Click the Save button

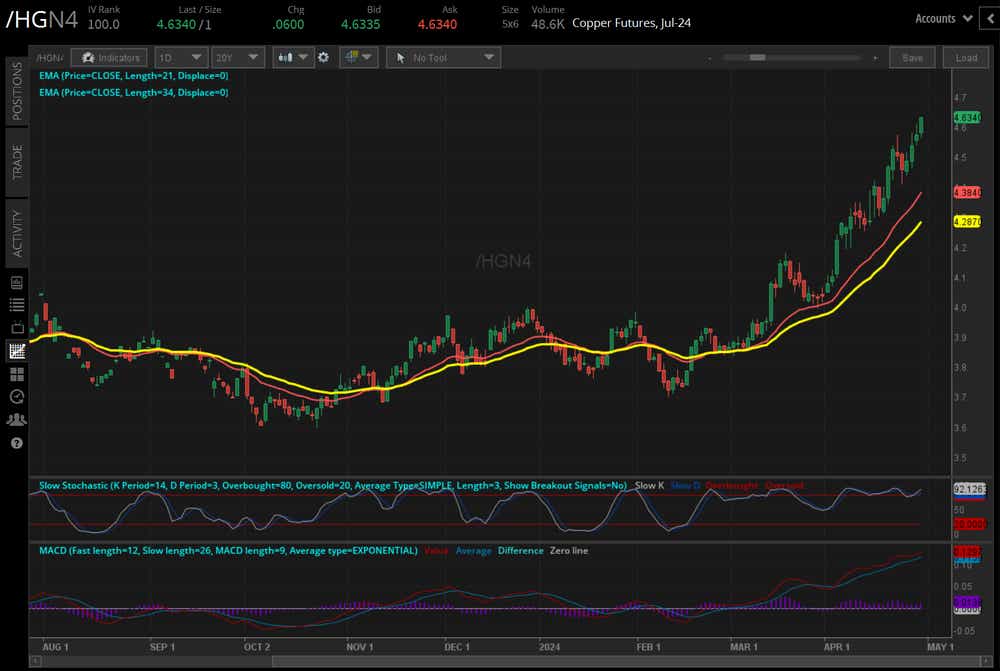(912, 58)
